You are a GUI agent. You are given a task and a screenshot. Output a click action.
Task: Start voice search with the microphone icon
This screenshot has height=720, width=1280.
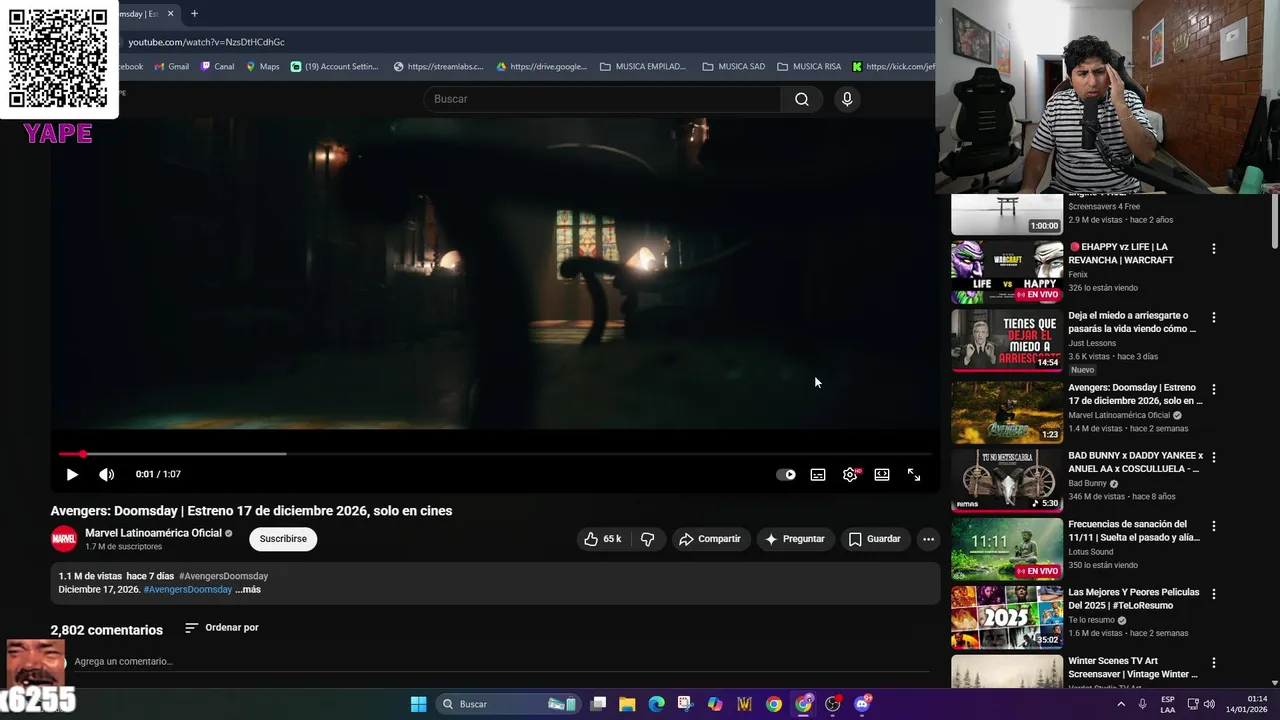pos(847,99)
